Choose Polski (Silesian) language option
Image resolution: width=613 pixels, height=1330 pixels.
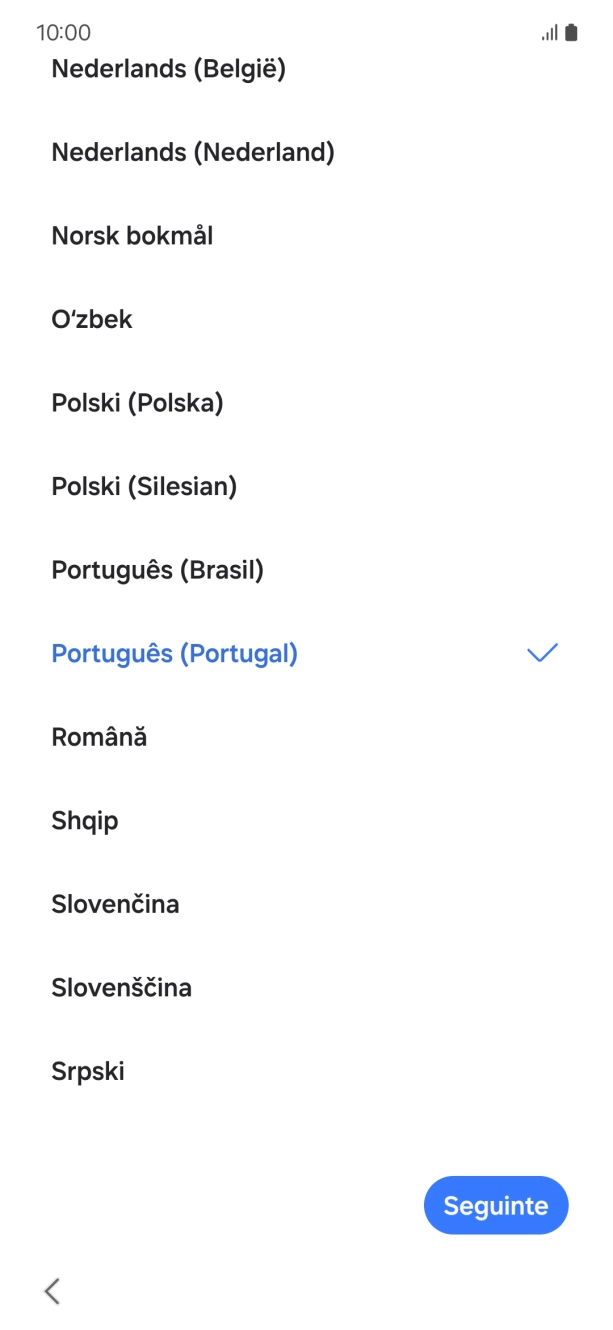[144, 487]
